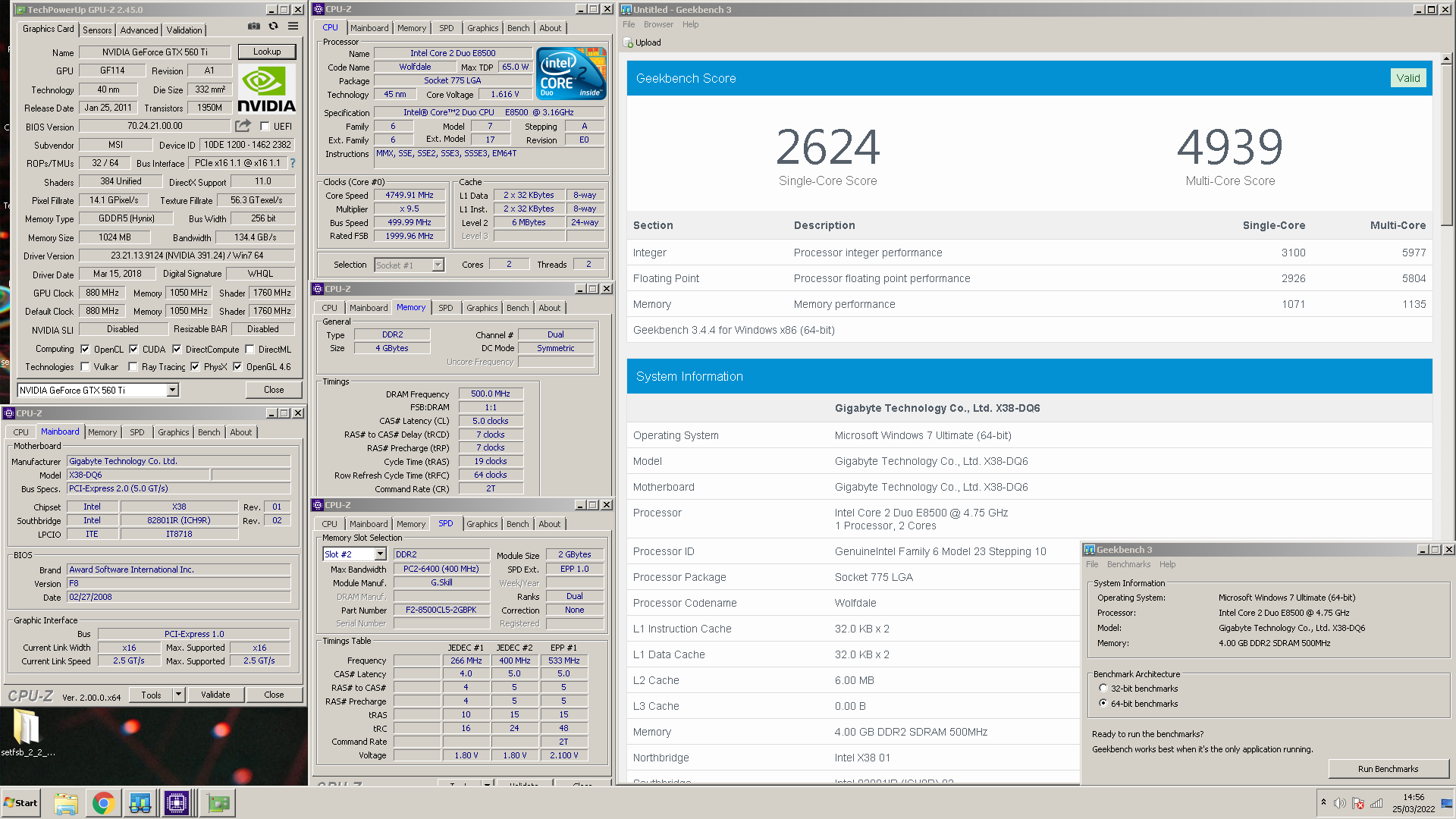1456x819 pixels.
Task: Click the Windows Start button
Action: pyautogui.click(x=21, y=803)
